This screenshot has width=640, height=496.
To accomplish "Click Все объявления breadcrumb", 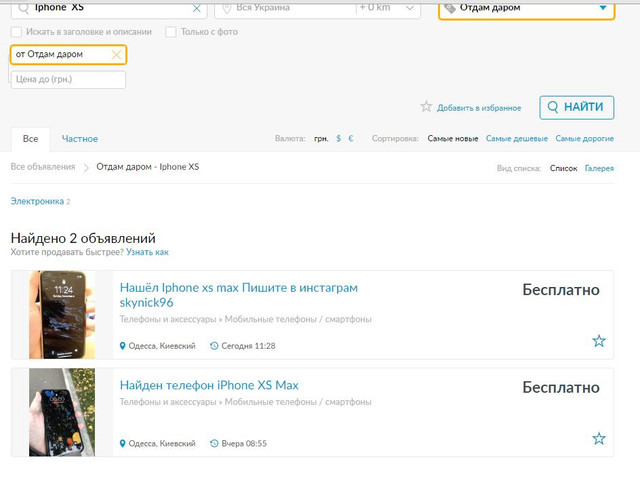I will 43,167.
